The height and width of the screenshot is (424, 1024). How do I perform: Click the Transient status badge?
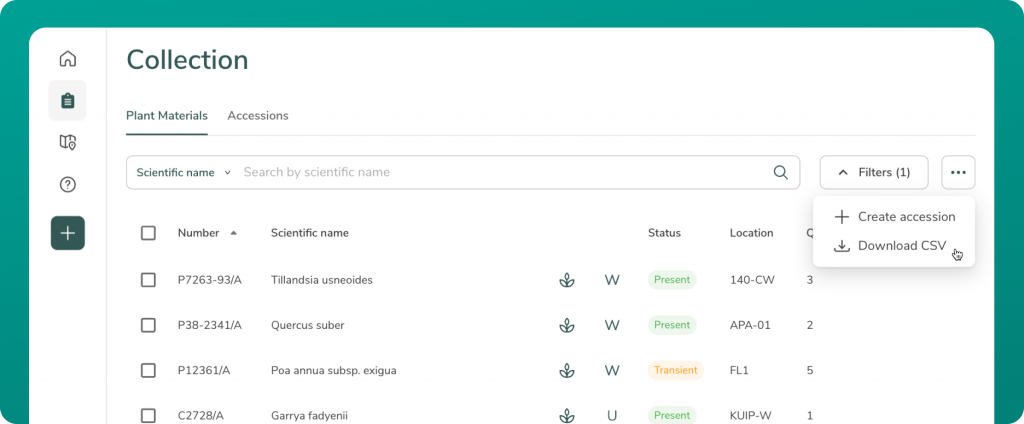[676, 370]
